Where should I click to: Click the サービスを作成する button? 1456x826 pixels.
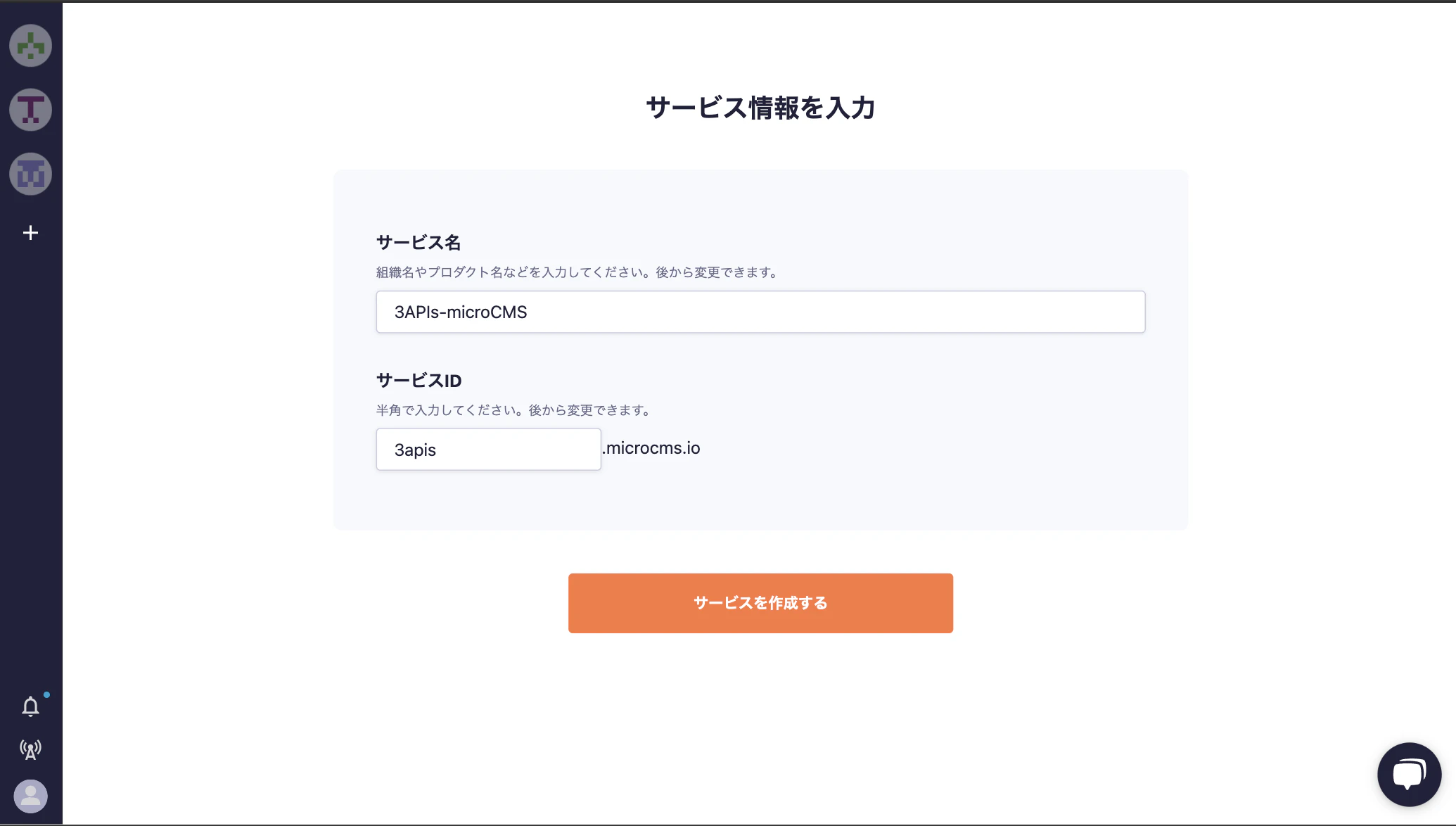click(x=760, y=603)
